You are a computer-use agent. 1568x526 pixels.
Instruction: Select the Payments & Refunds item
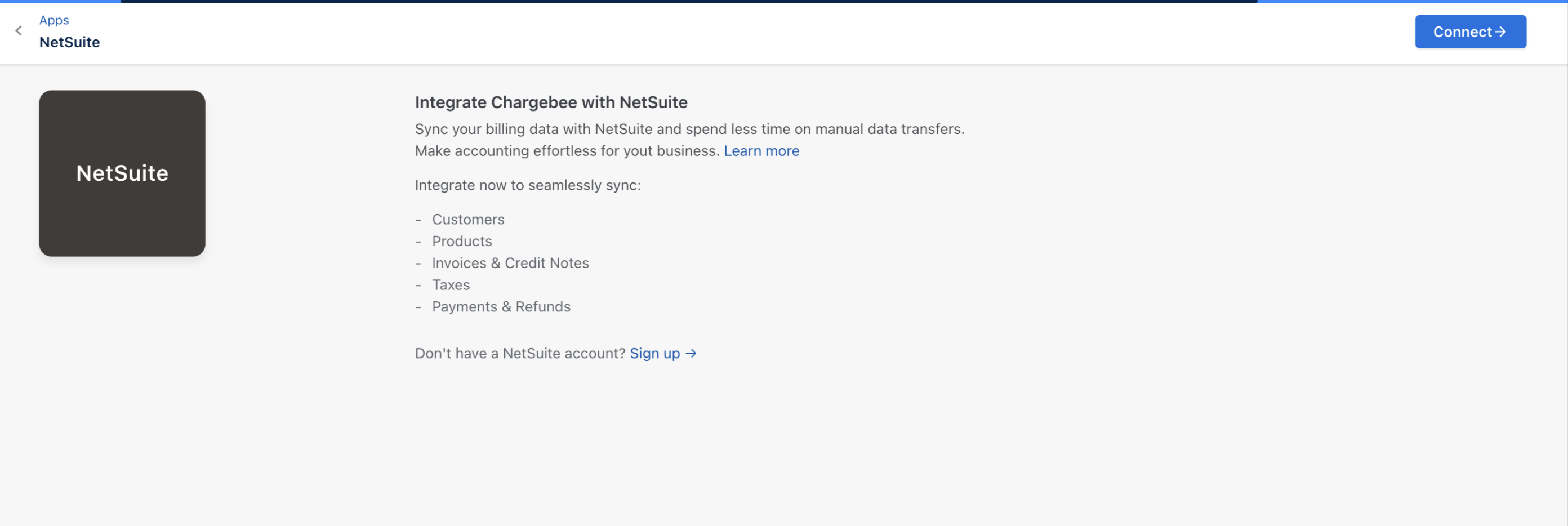pyautogui.click(x=501, y=307)
